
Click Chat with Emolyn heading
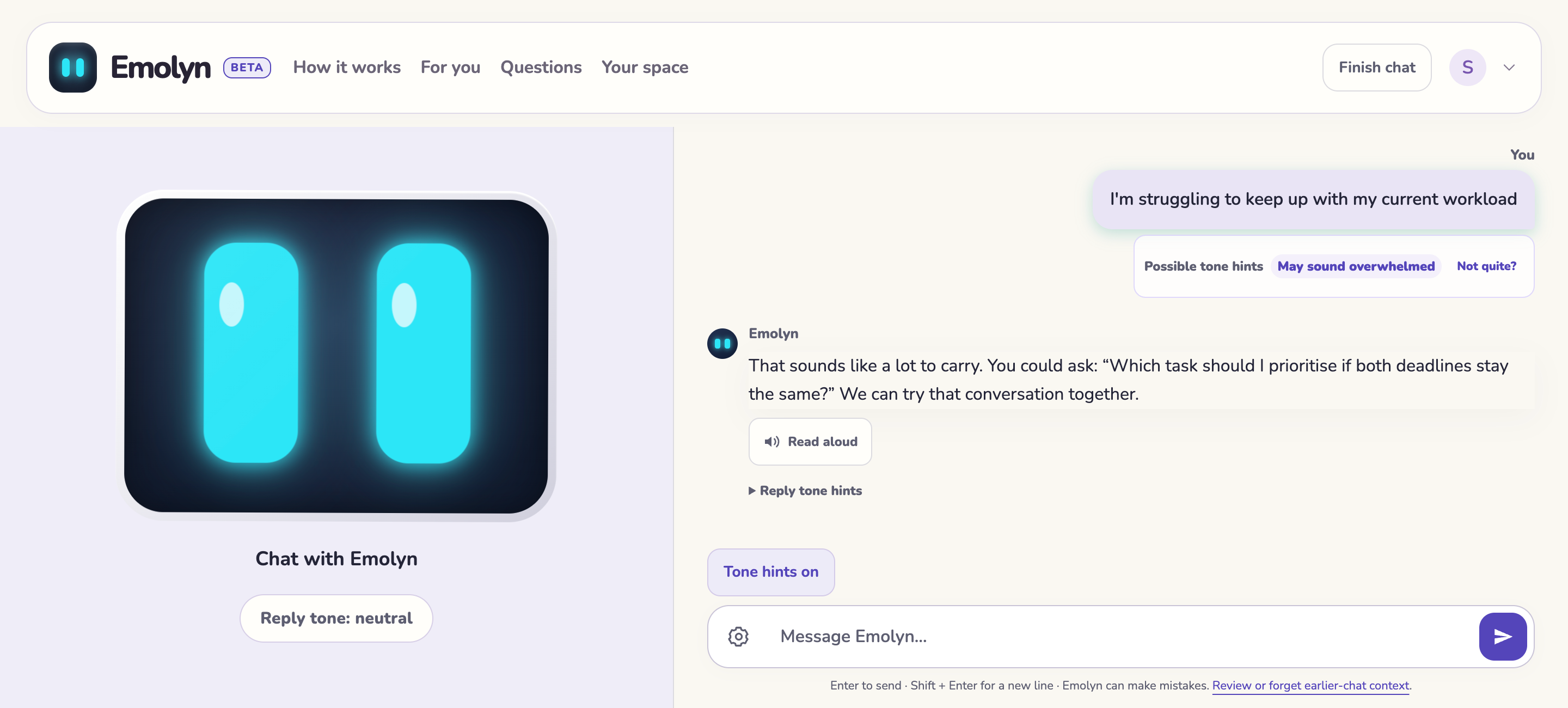(336, 559)
